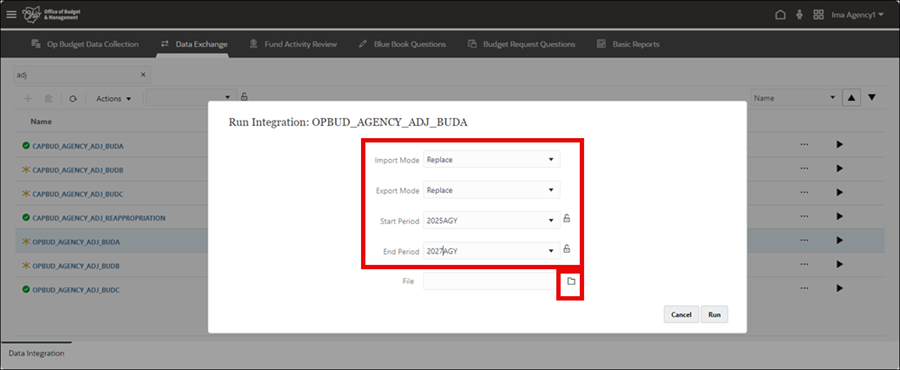
Task: Open ellipsis menu for OPBUD_AGENCY_ADJ_BUDC row
Action: coord(804,289)
